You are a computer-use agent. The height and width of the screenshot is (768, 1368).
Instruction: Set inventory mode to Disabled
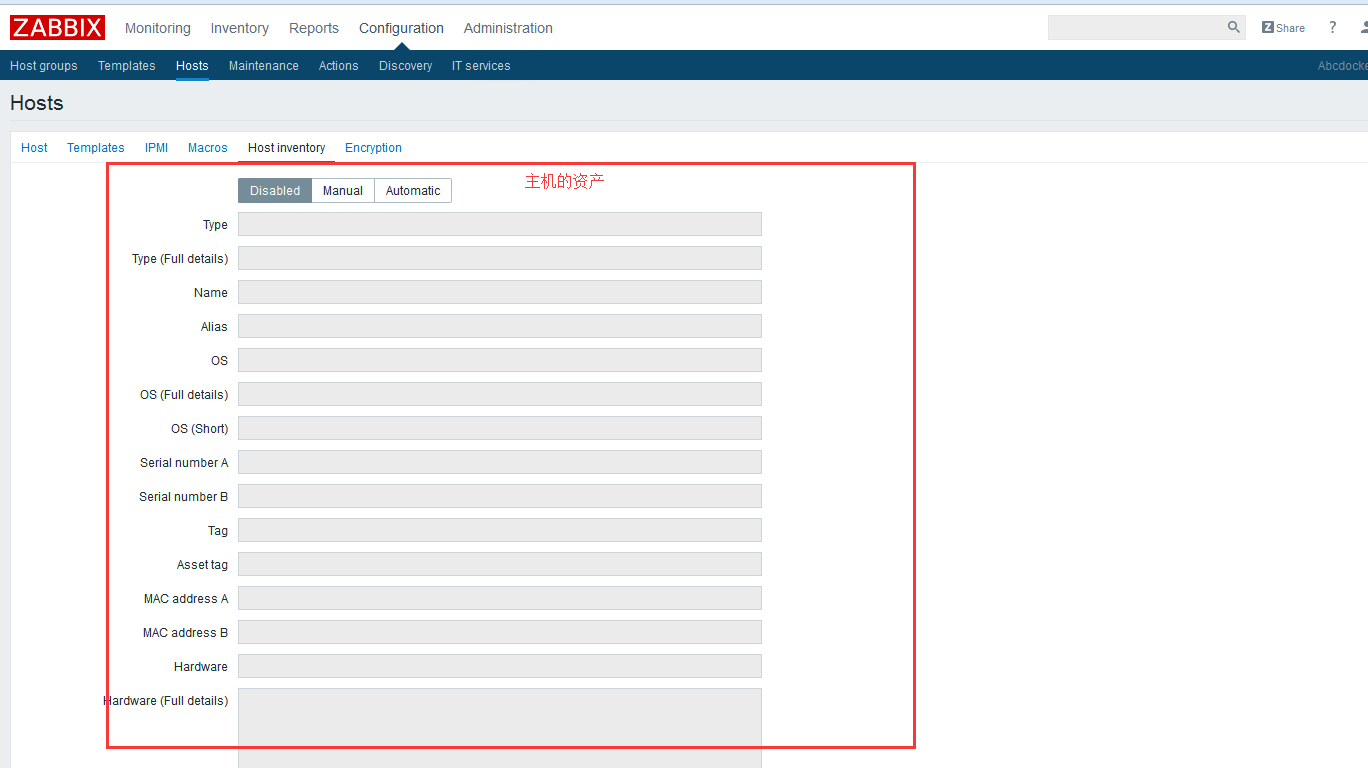275,191
